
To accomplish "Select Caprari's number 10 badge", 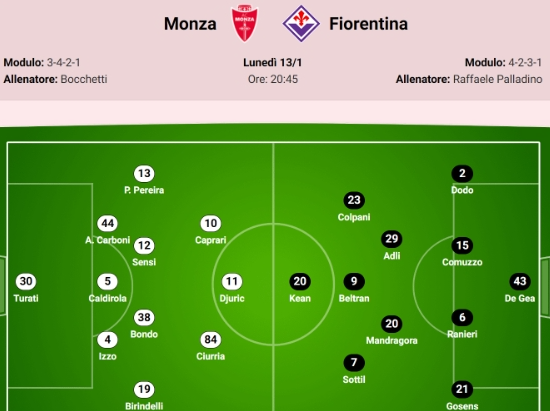I will click(210, 223).
